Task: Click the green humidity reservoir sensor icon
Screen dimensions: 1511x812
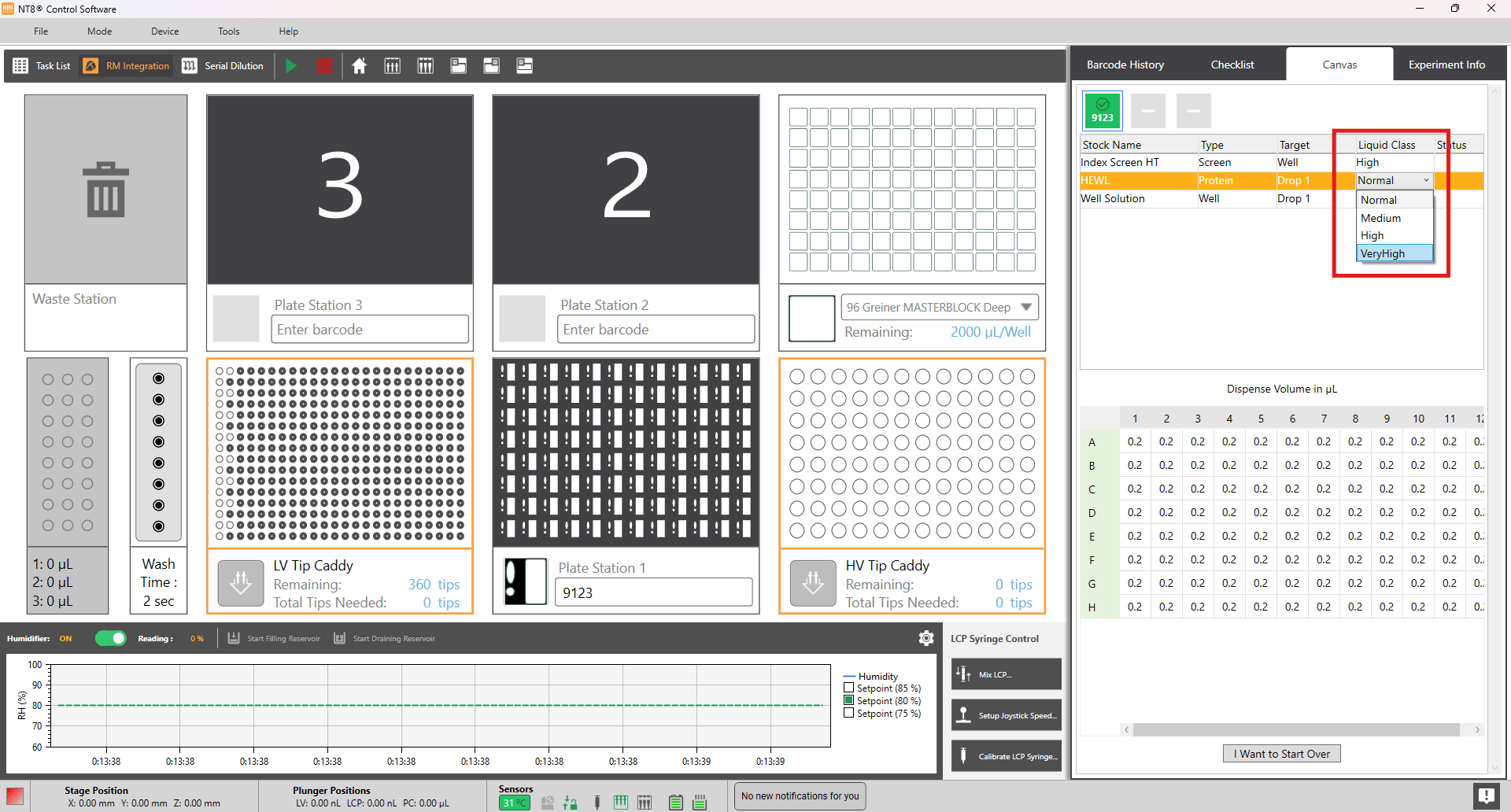Action: (700, 803)
